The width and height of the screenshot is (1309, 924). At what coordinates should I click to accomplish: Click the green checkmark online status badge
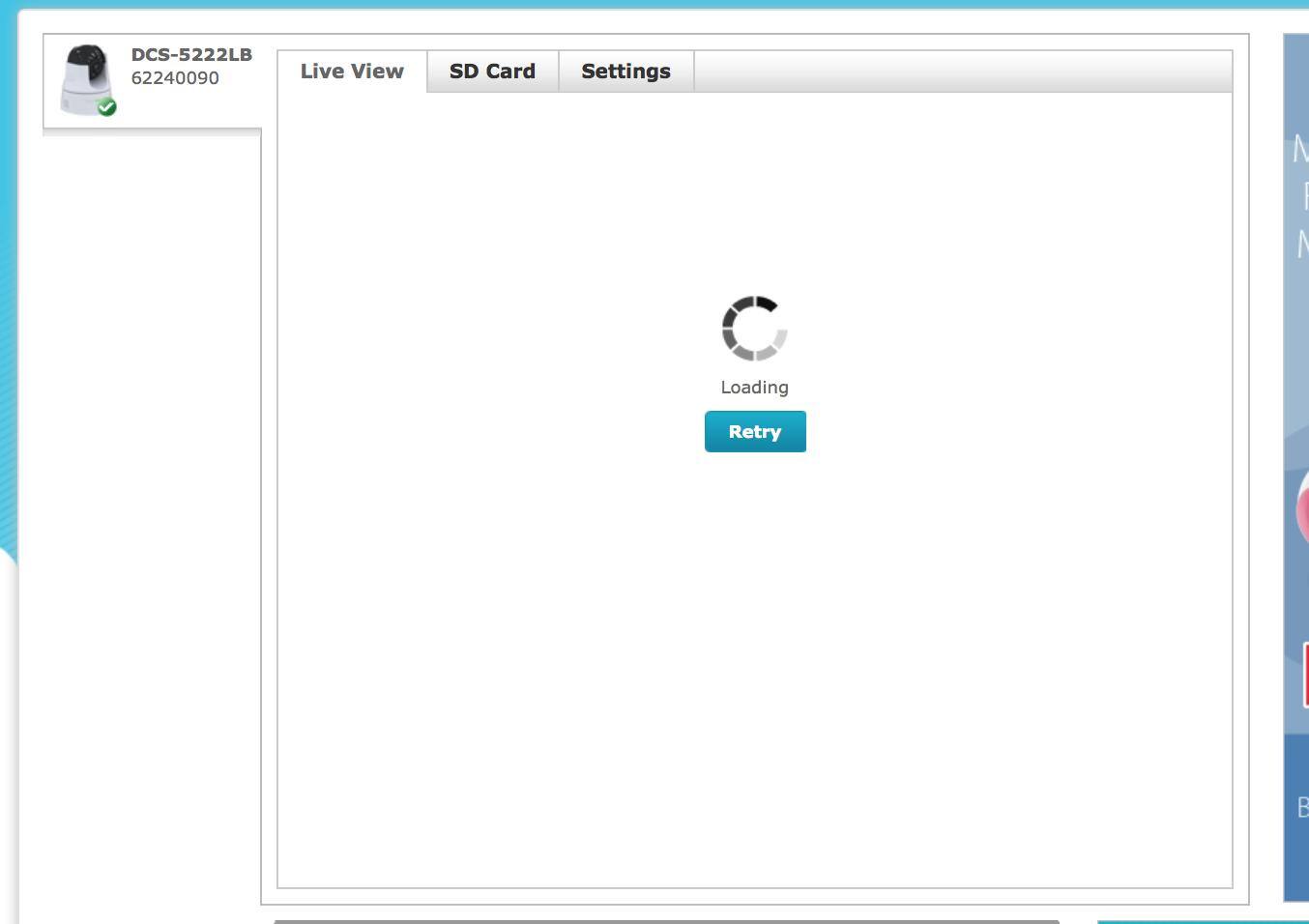click(x=107, y=107)
